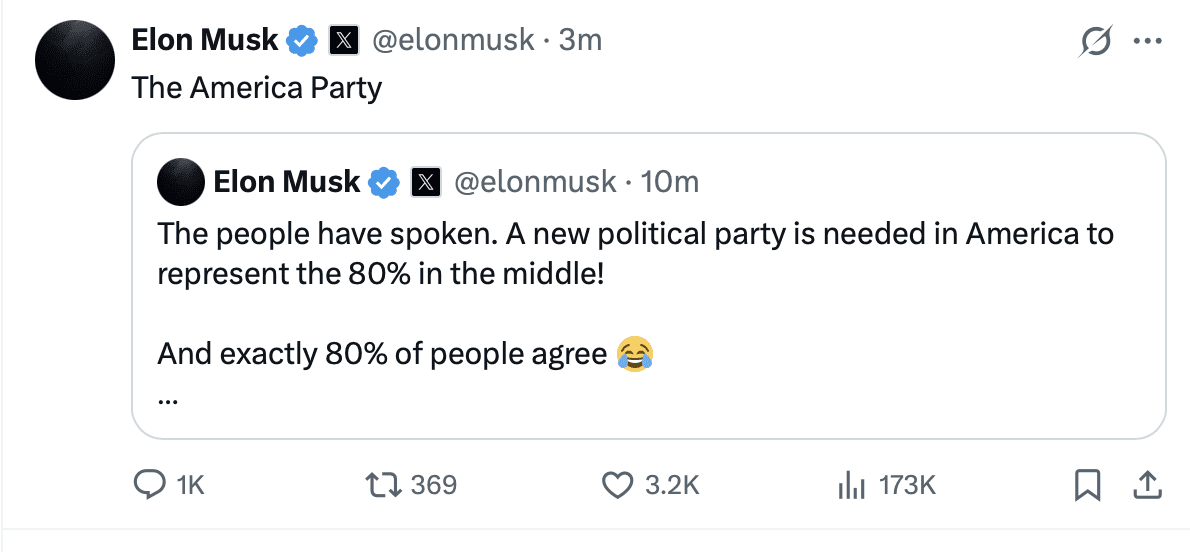This screenshot has height=552, width=1190.
Task: Expand the truncated quoted tweet ellipsis
Action: tap(167, 400)
